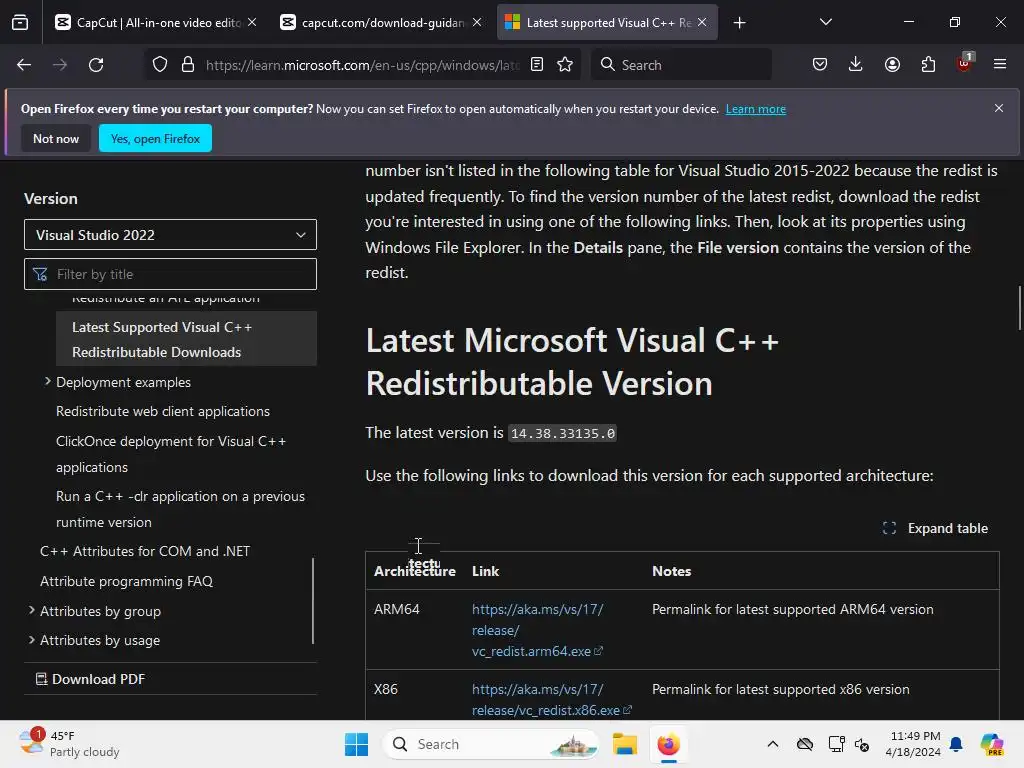Click the URL address bar
1024x768 pixels.
[362, 65]
